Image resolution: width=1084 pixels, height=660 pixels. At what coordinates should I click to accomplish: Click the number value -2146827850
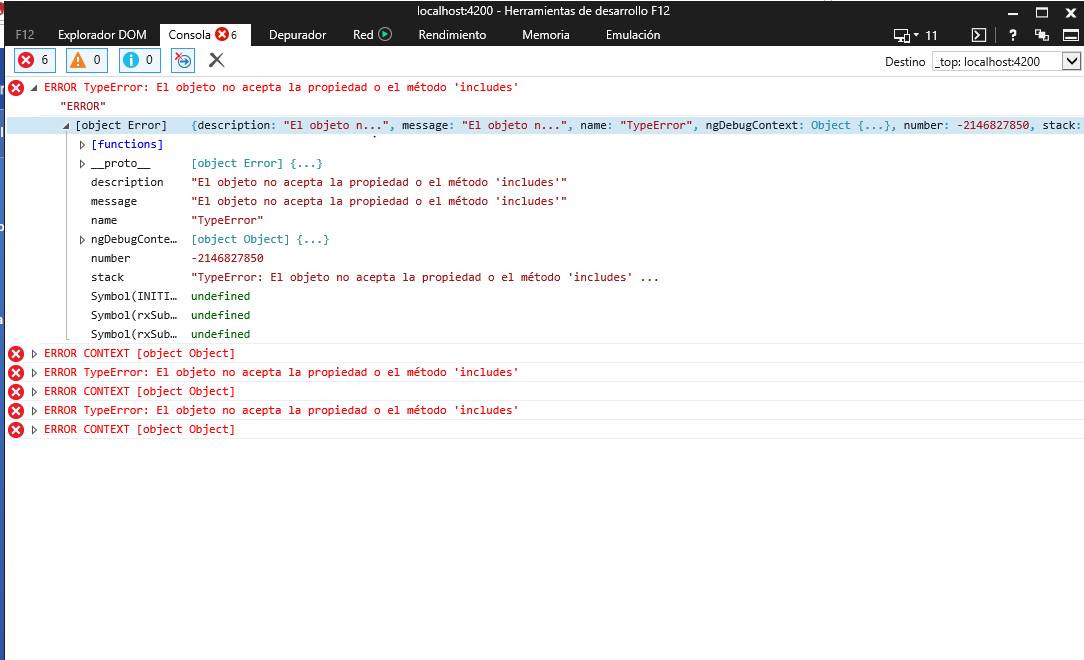coord(227,258)
